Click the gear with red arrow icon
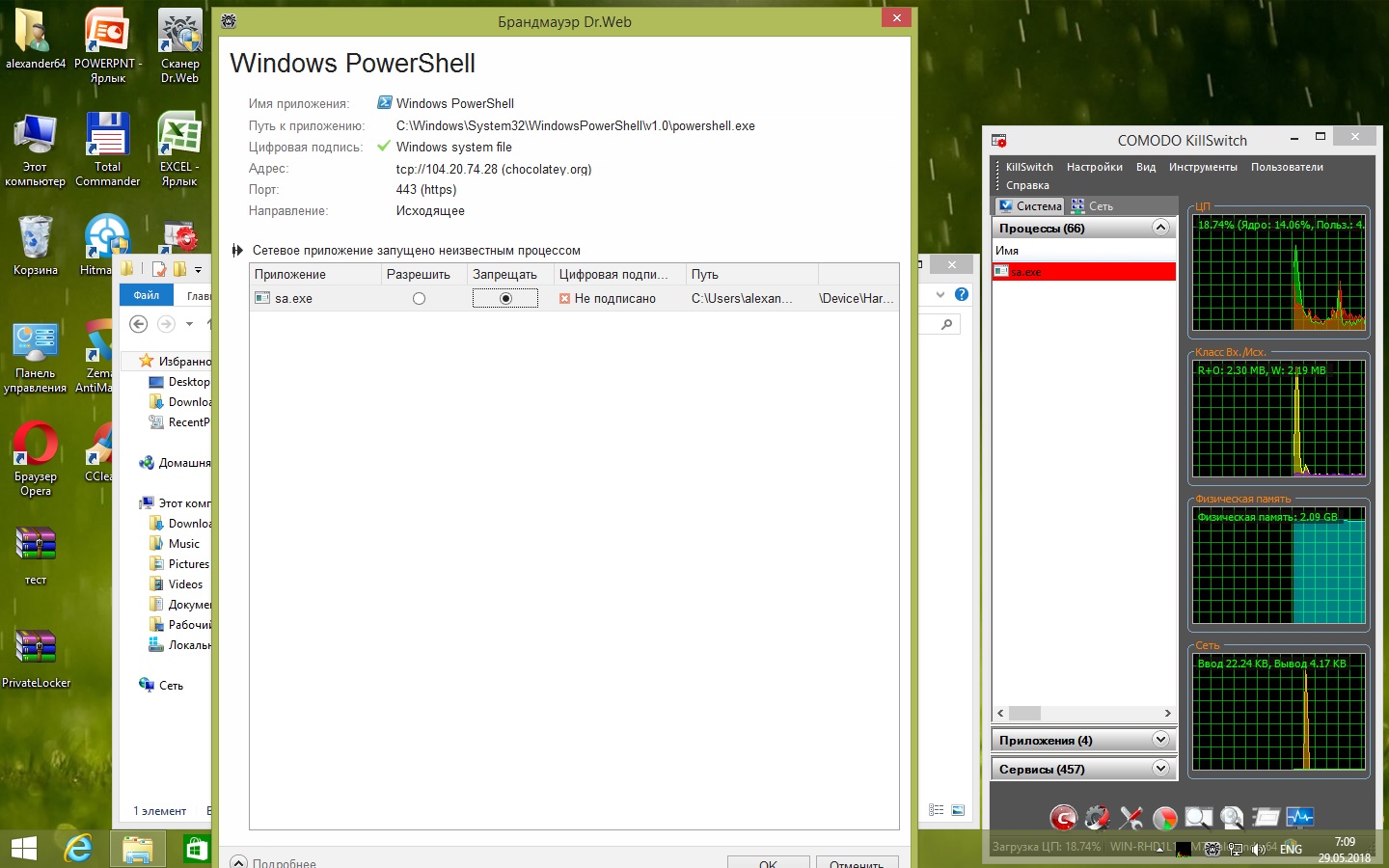This screenshot has width=1389, height=868. tap(1097, 818)
